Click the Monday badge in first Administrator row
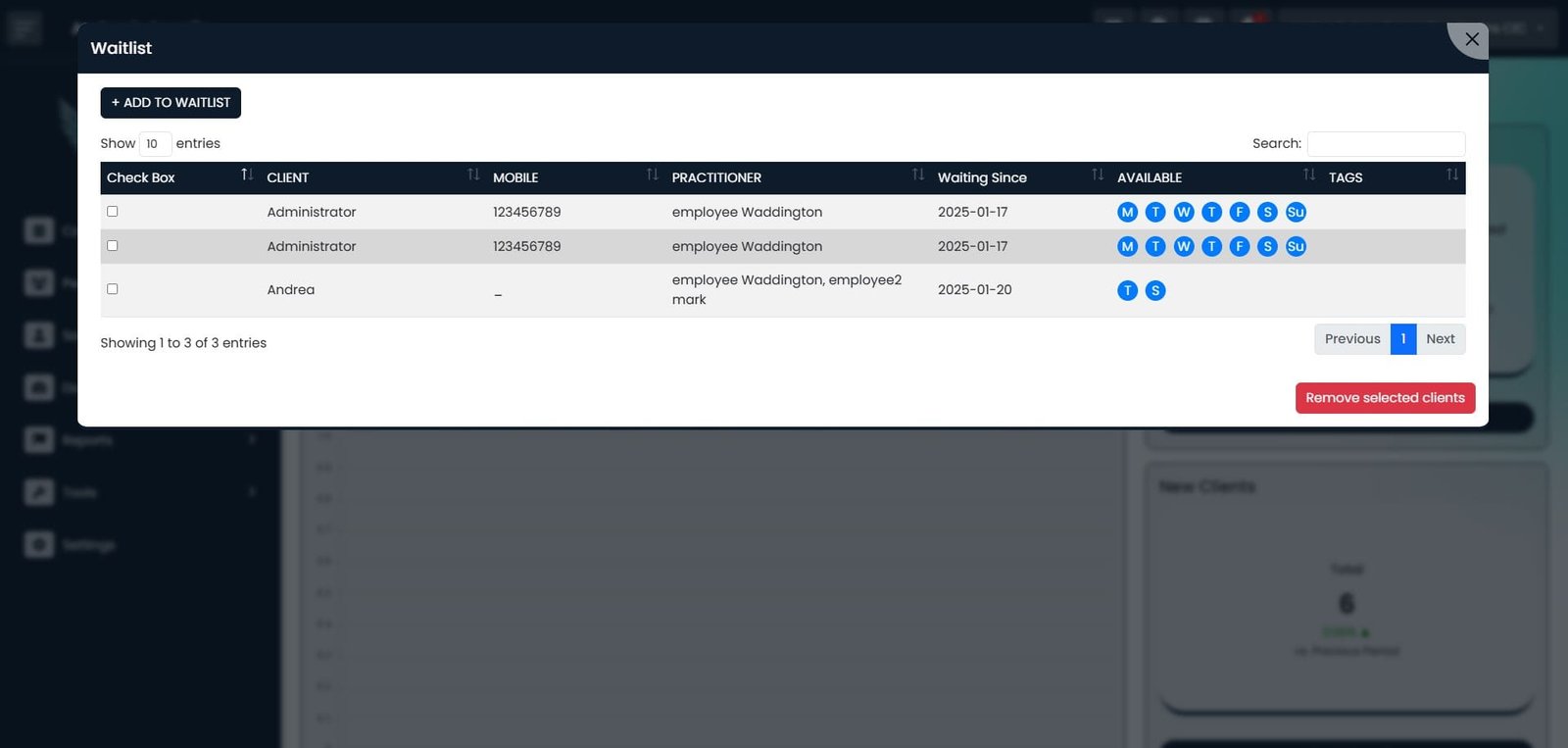1568x748 pixels. 1127,212
